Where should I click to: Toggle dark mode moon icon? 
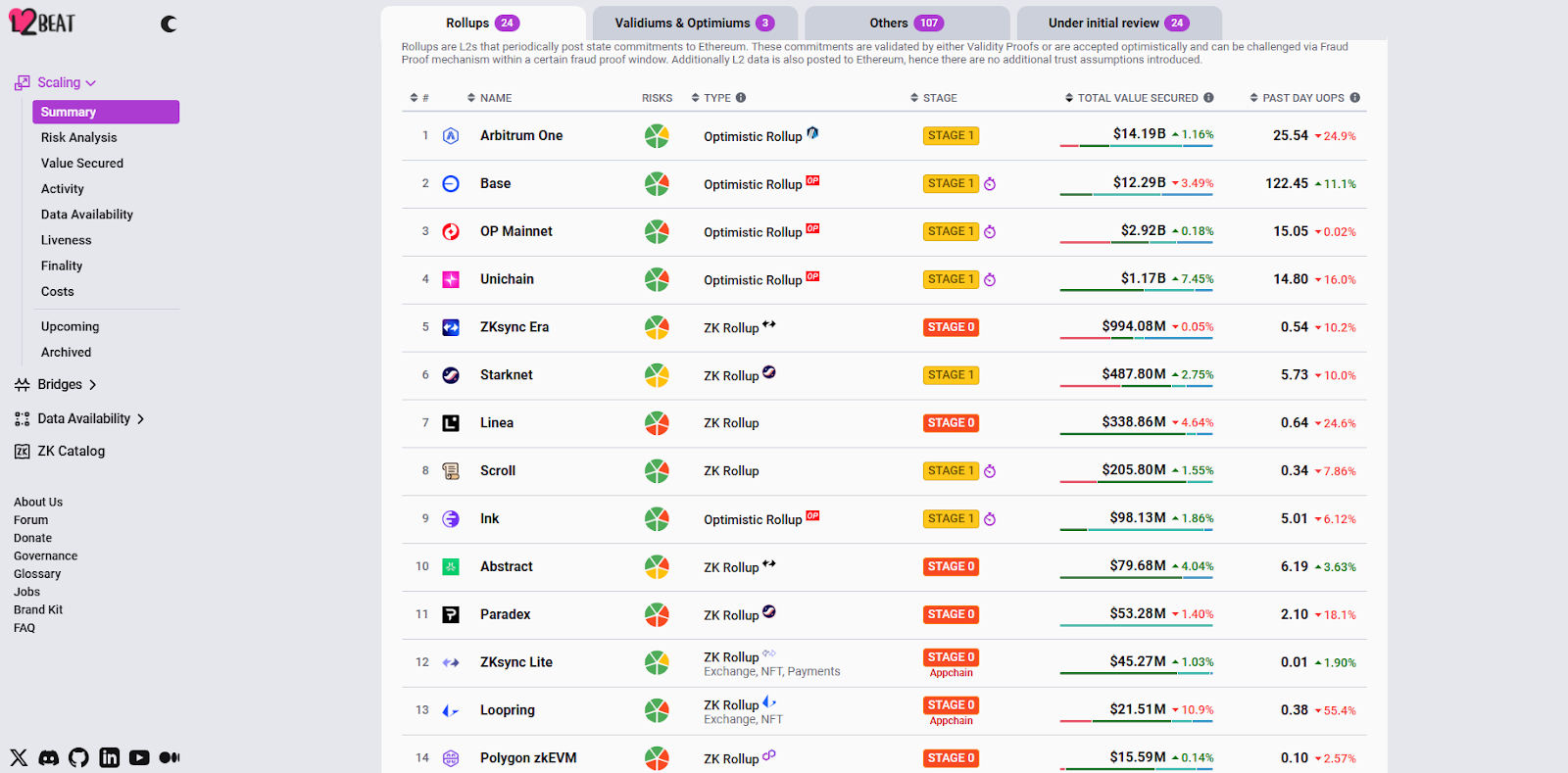[x=169, y=24]
